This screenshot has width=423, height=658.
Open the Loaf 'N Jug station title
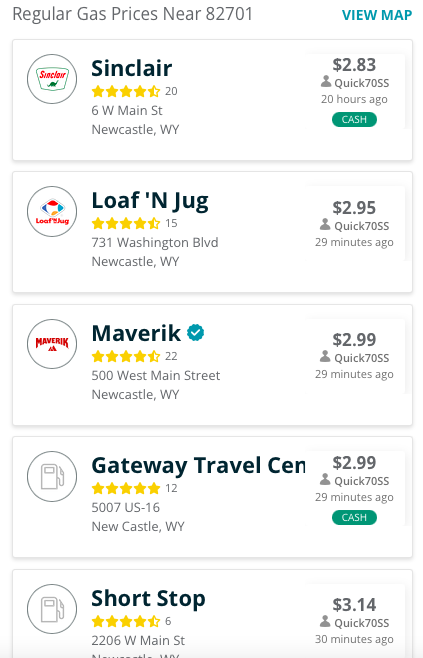click(150, 201)
